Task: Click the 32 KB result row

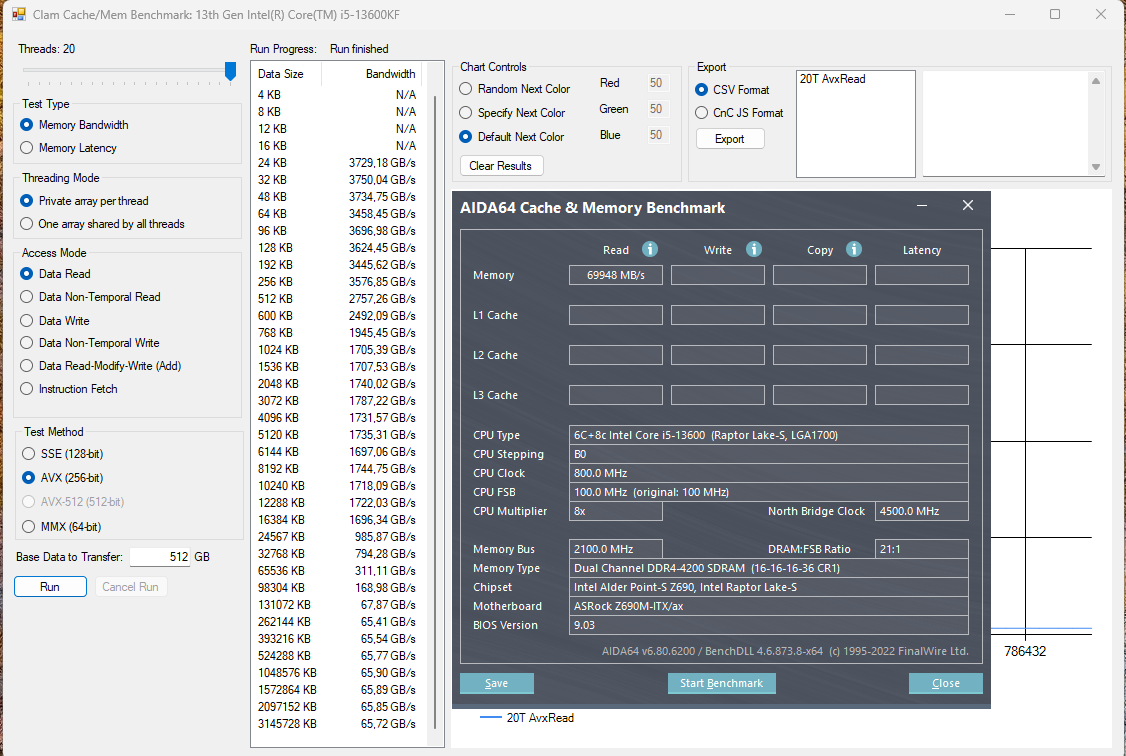Action: (x=337, y=179)
